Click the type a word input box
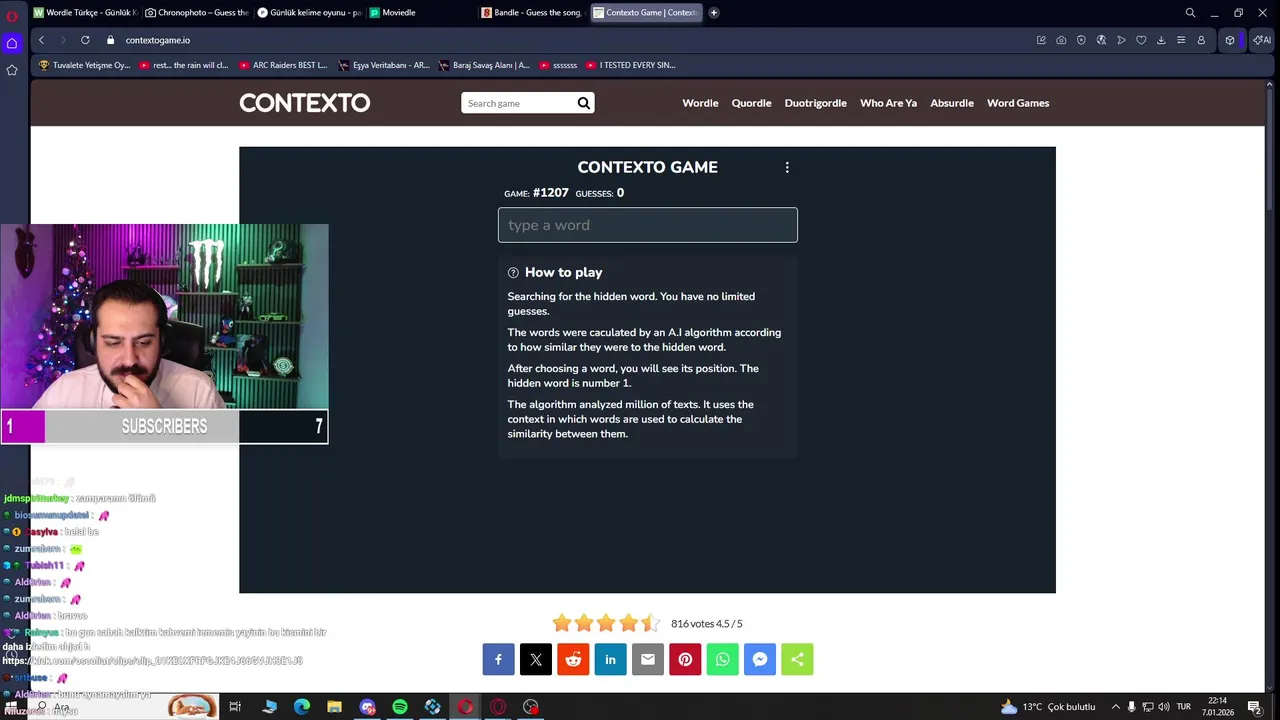Image resolution: width=1280 pixels, height=720 pixels. click(x=648, y=225)
